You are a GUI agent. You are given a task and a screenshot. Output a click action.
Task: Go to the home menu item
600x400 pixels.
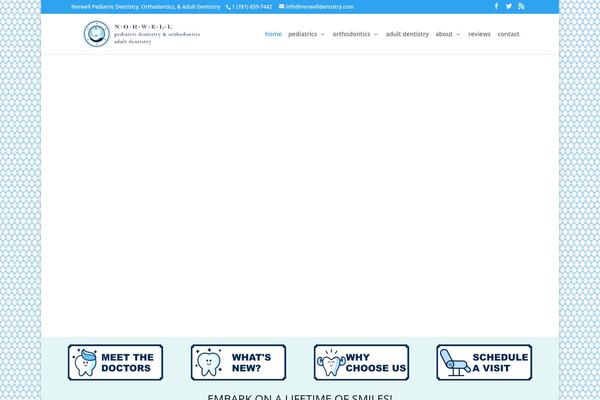tap(273, 34)
